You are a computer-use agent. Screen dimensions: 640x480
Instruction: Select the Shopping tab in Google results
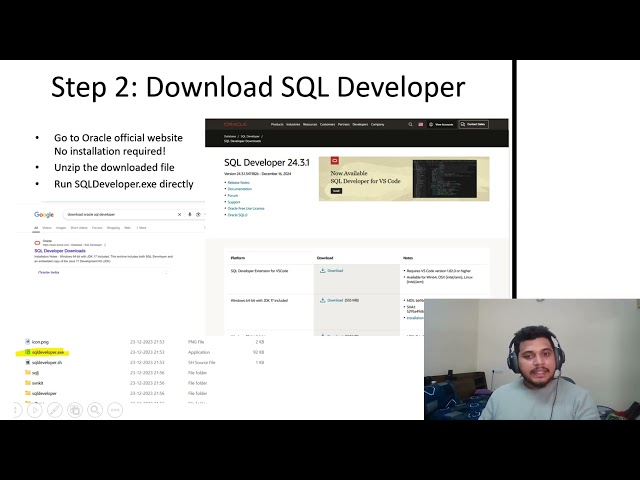click(113, 228)
